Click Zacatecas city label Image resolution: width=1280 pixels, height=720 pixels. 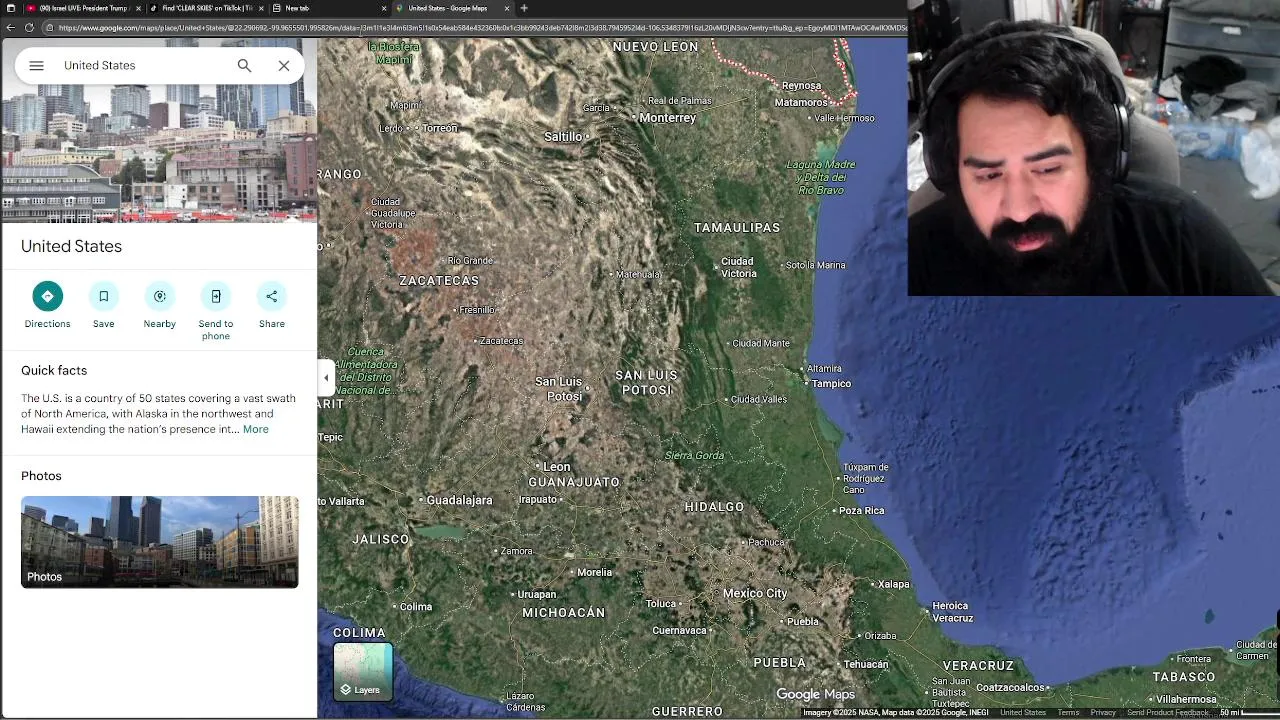coord(501,341)
